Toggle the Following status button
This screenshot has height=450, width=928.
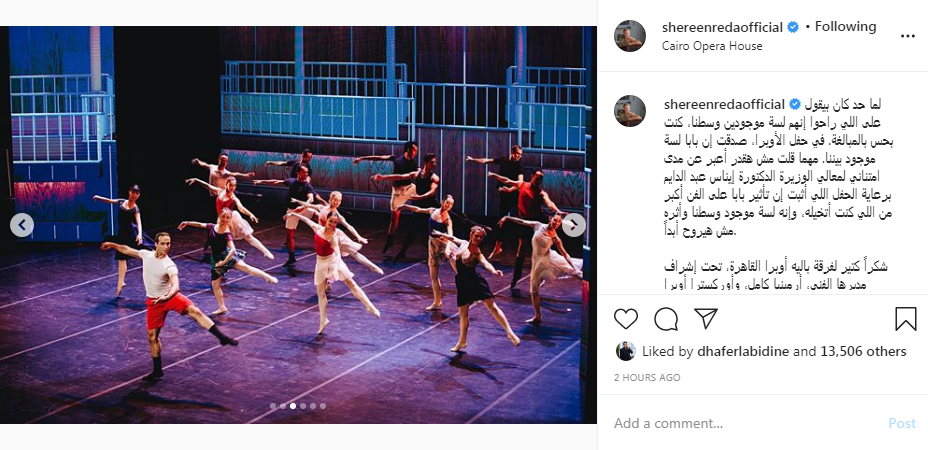point(846,27)
